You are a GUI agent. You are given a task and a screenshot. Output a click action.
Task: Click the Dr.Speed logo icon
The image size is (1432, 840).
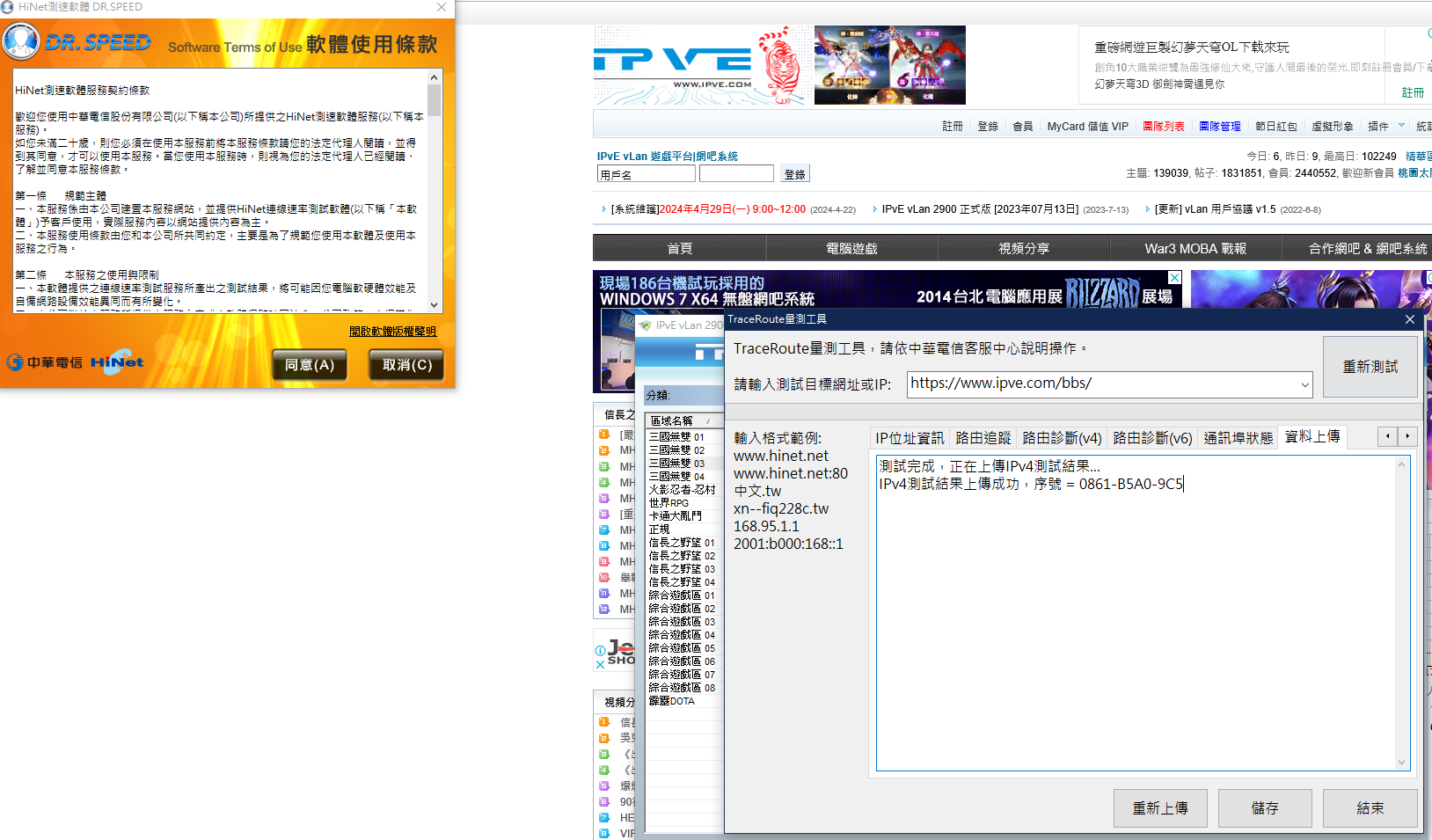[x=21, y=41]
